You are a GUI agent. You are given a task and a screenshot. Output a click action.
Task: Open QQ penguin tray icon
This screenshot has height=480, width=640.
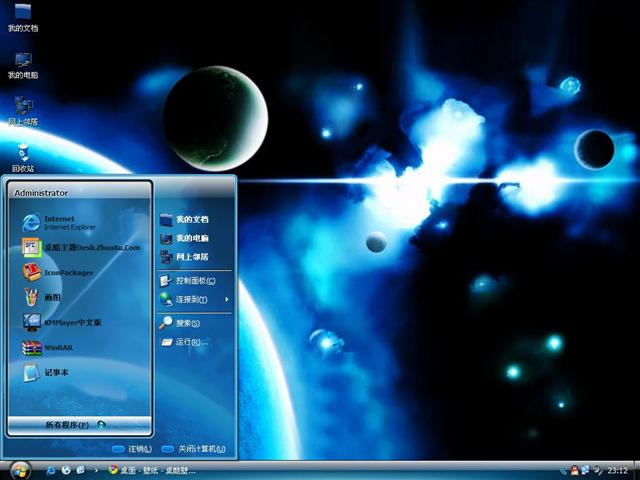(x=575, y=471)
